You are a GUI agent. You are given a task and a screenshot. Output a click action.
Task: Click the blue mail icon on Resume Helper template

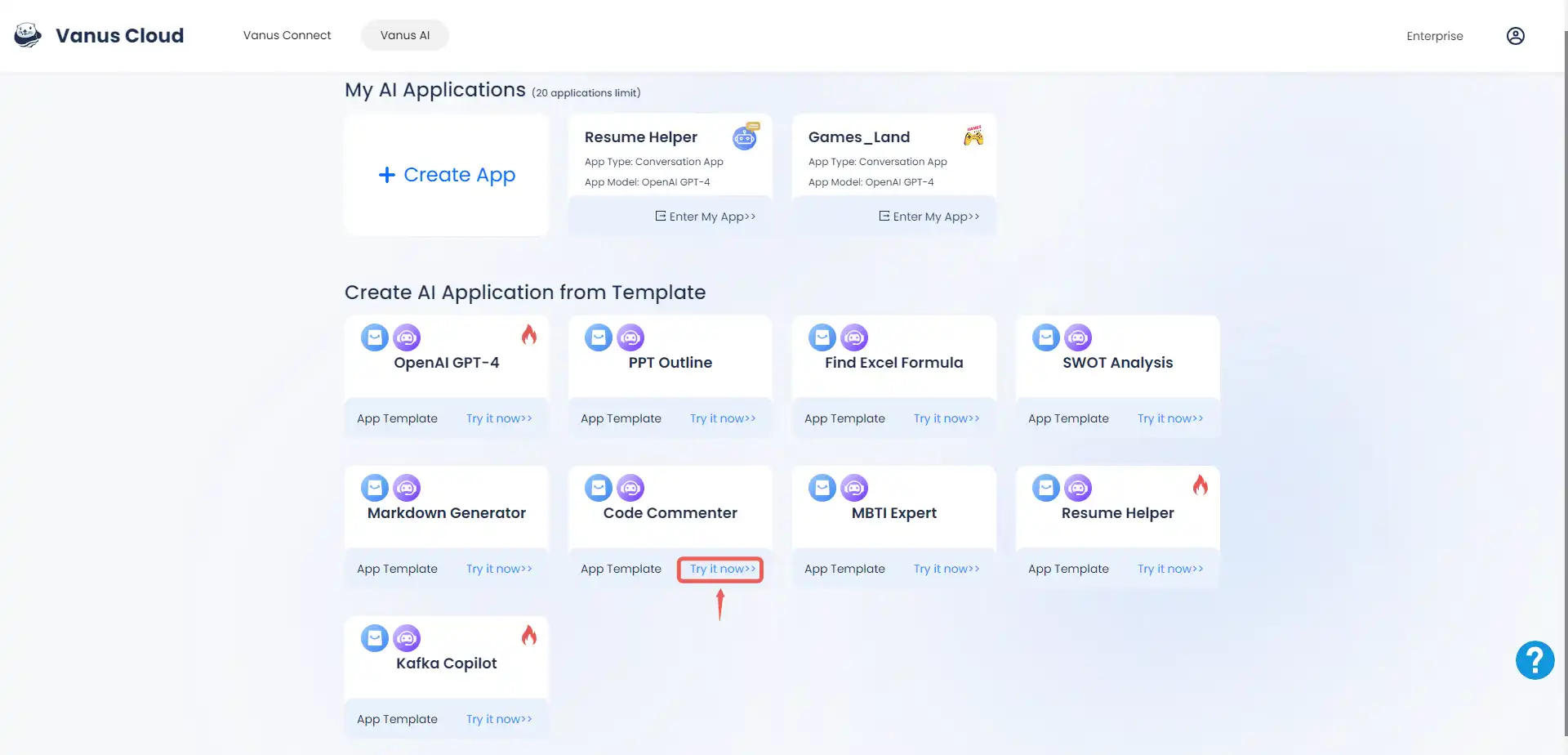(x=1046, y=488)
